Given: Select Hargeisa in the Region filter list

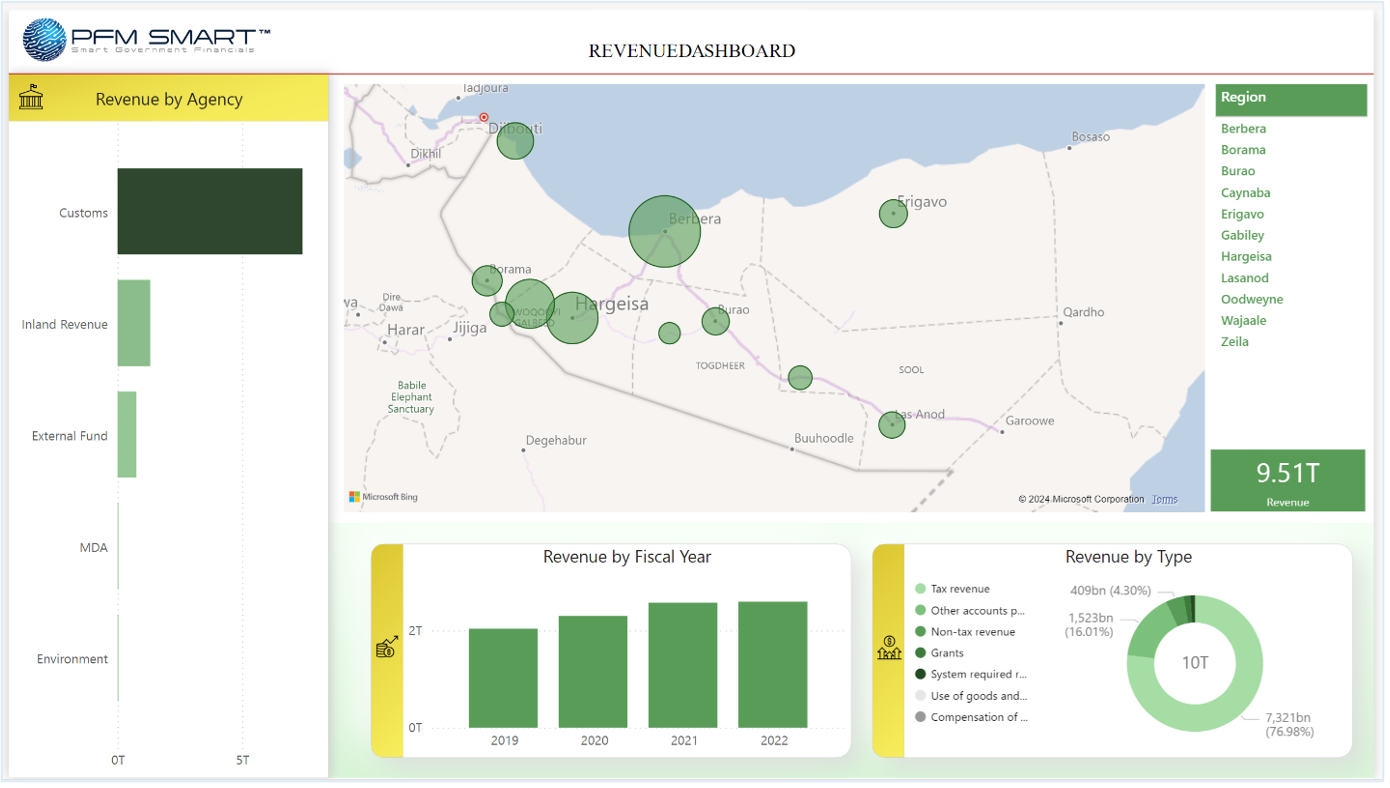Looking at the screenshot, I should 1246,257.
